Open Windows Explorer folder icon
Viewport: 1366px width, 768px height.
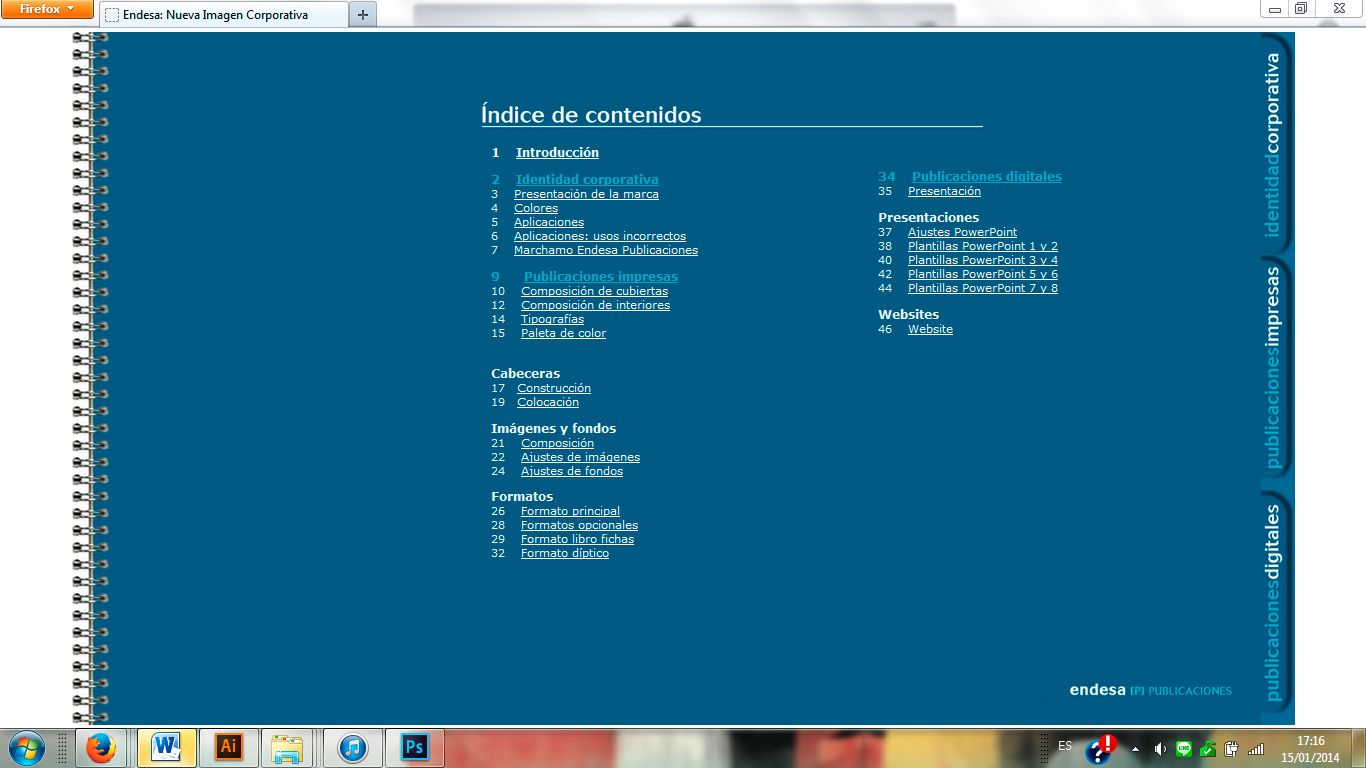click(x=288, y=748)
